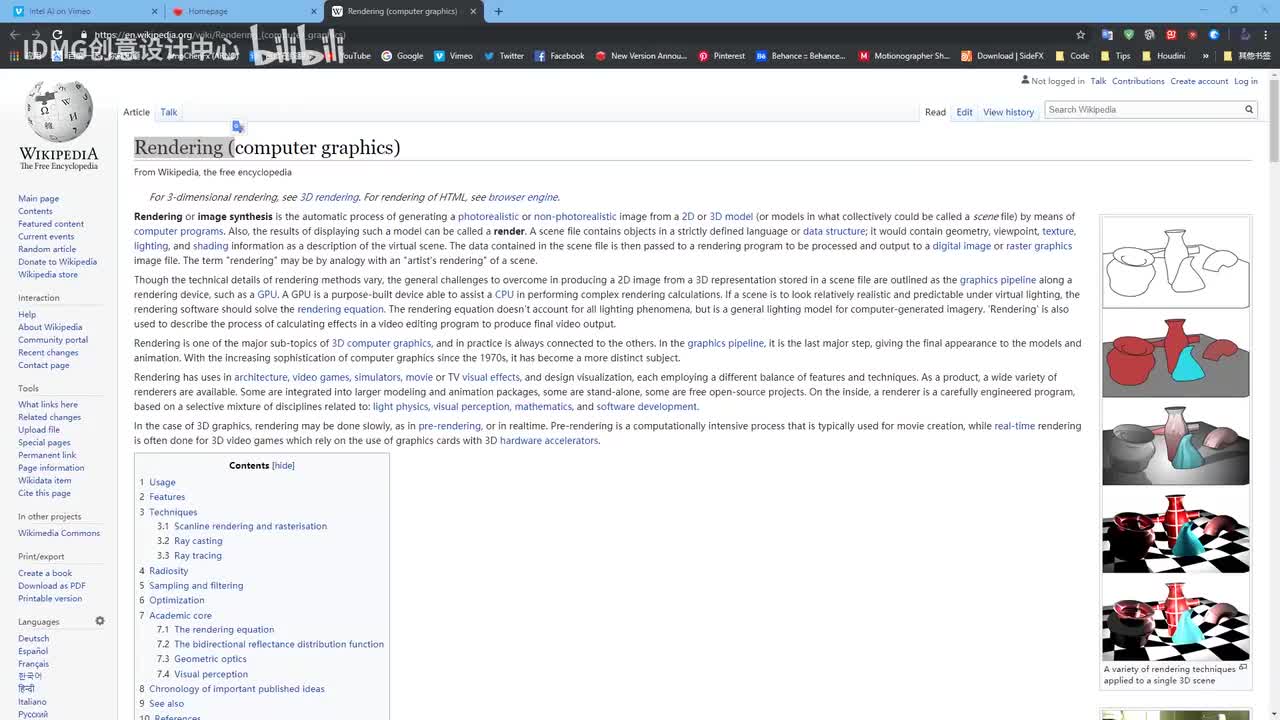Open the Download | SideFX bookmark
This screenshot has width=1280, height=720.
[1002, 56]
